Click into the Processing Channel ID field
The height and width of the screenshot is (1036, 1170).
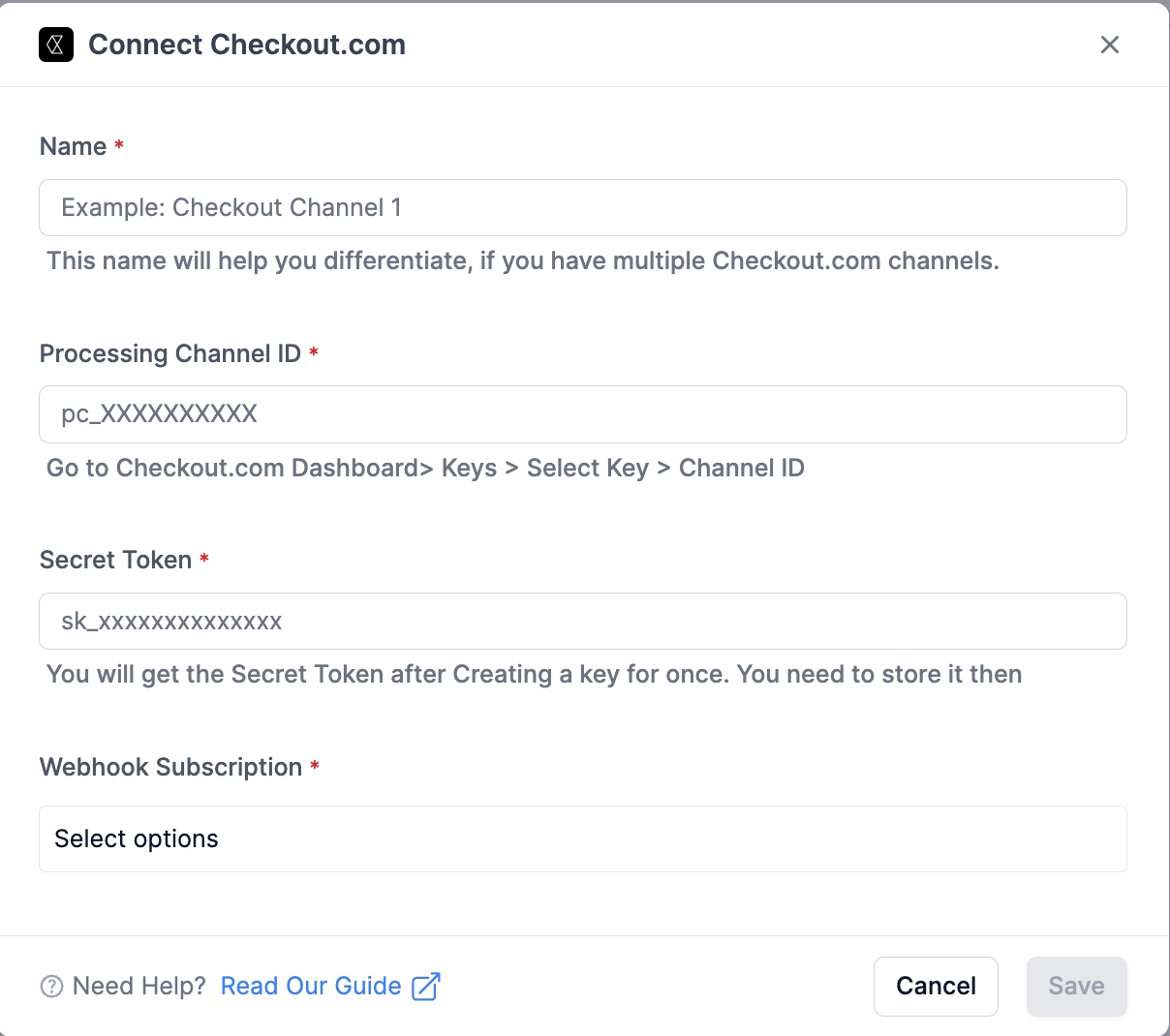pyautogui.click(x=582, y=414)
